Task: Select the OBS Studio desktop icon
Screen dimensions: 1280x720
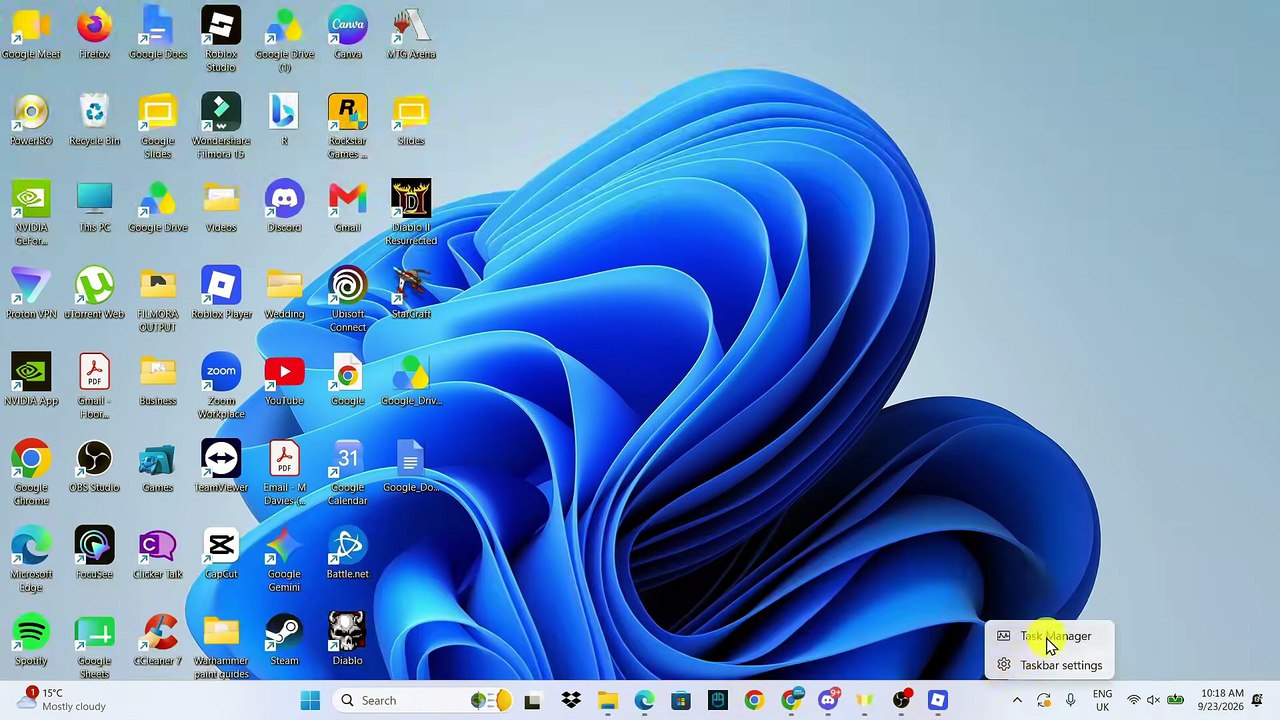Action: click(94, 467)
